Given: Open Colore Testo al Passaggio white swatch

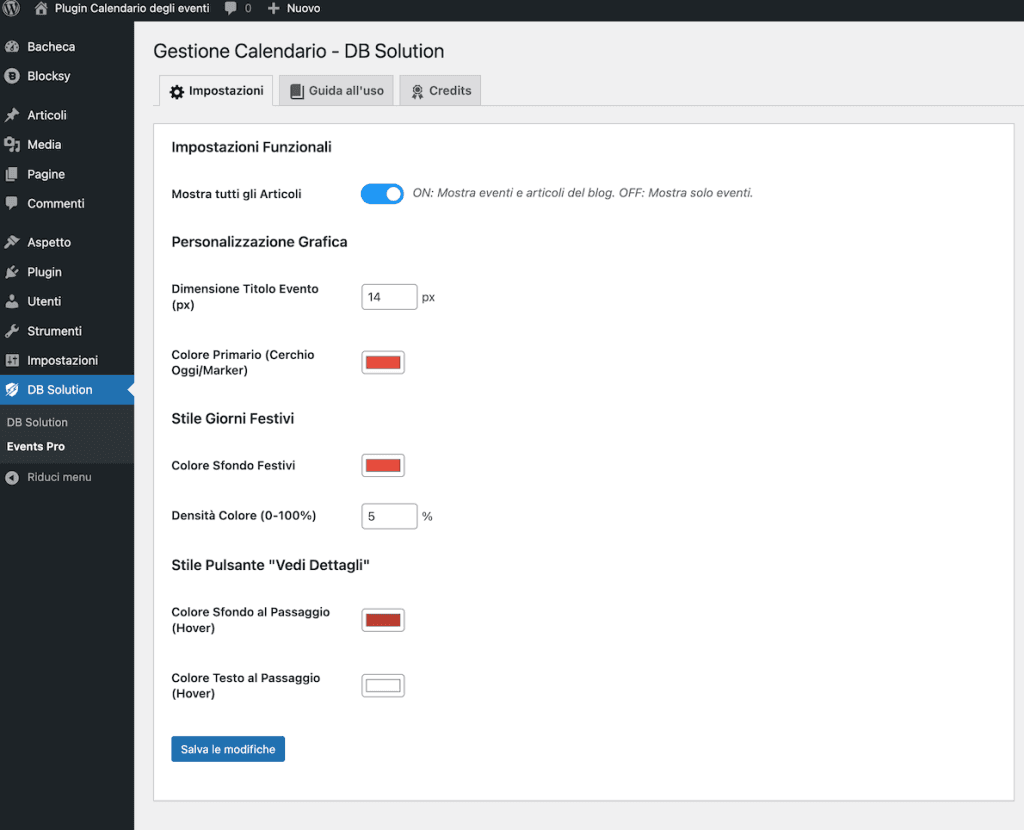Looking at the screenshot, I should click(383, 686).
